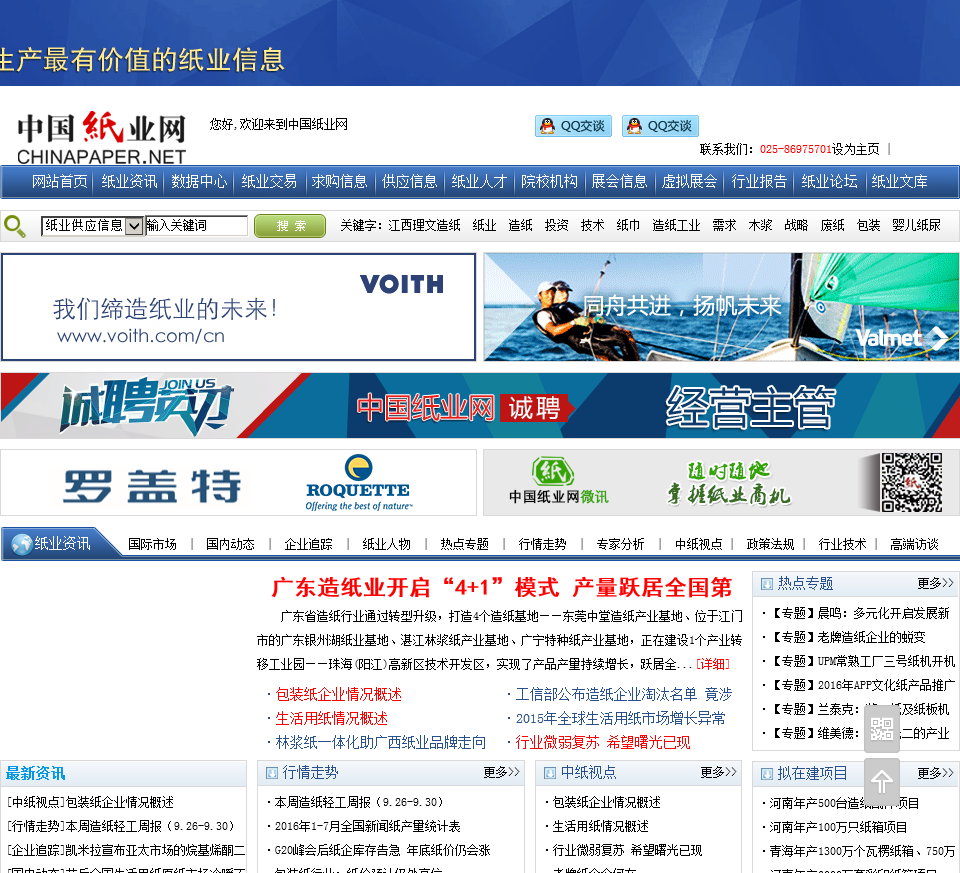Open 河南年产100万只纸箱项目
This screenshot has height=873, width=960.
coord(838,828)
